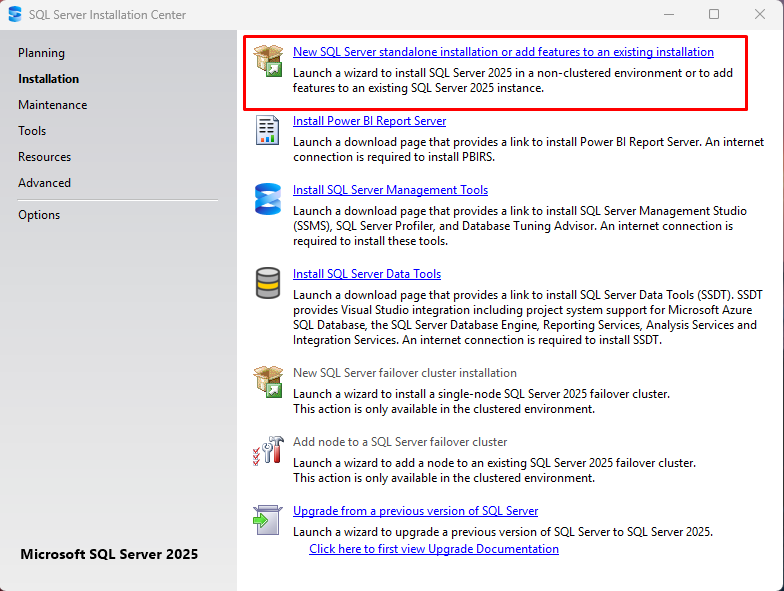This screenshot has height=591, width=784.
Task: Go to the Maintenance section
Action: 52,105
